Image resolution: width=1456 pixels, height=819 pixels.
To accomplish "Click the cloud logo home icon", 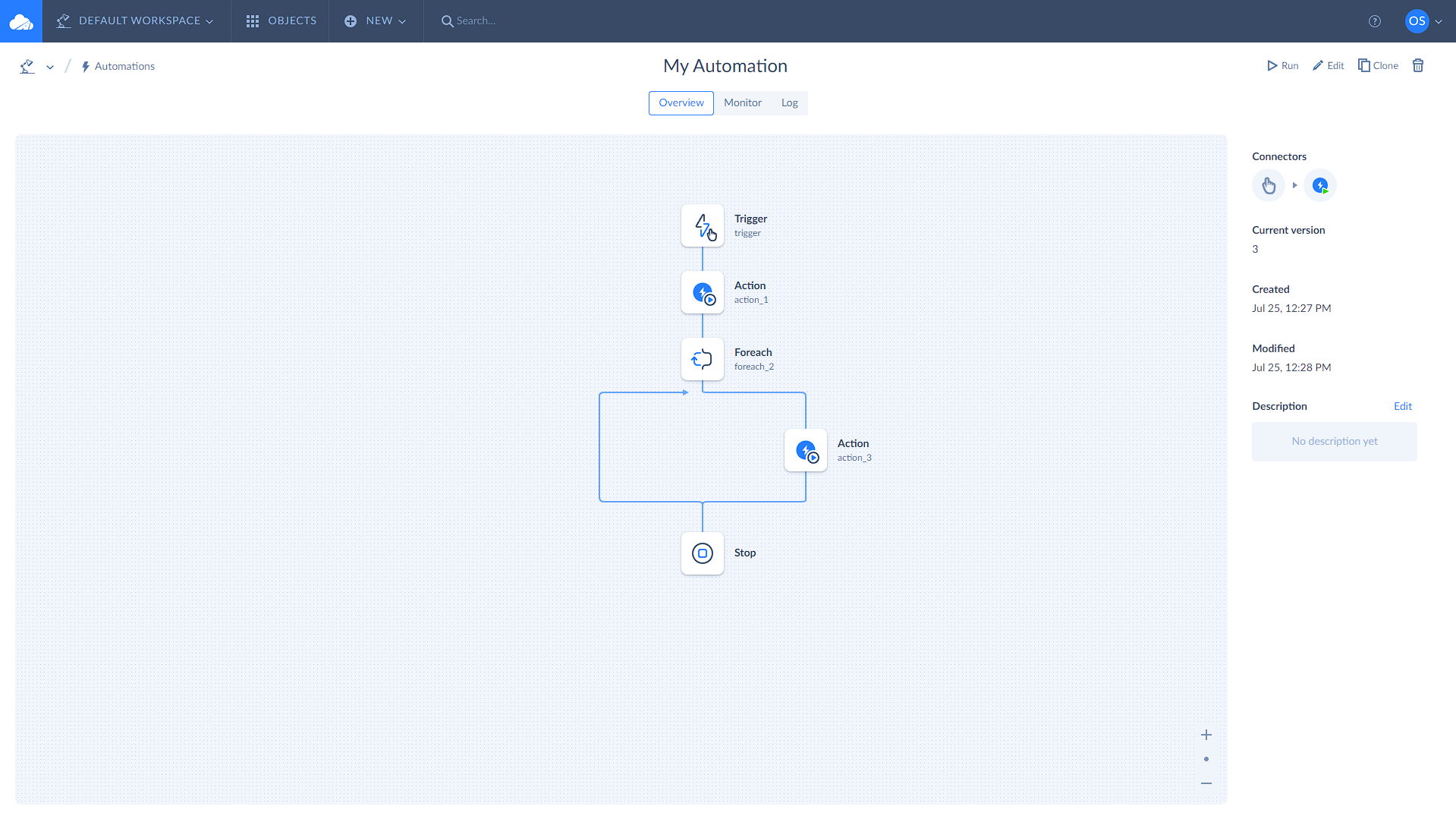I will pyautogui.click(x=21, y=21).
